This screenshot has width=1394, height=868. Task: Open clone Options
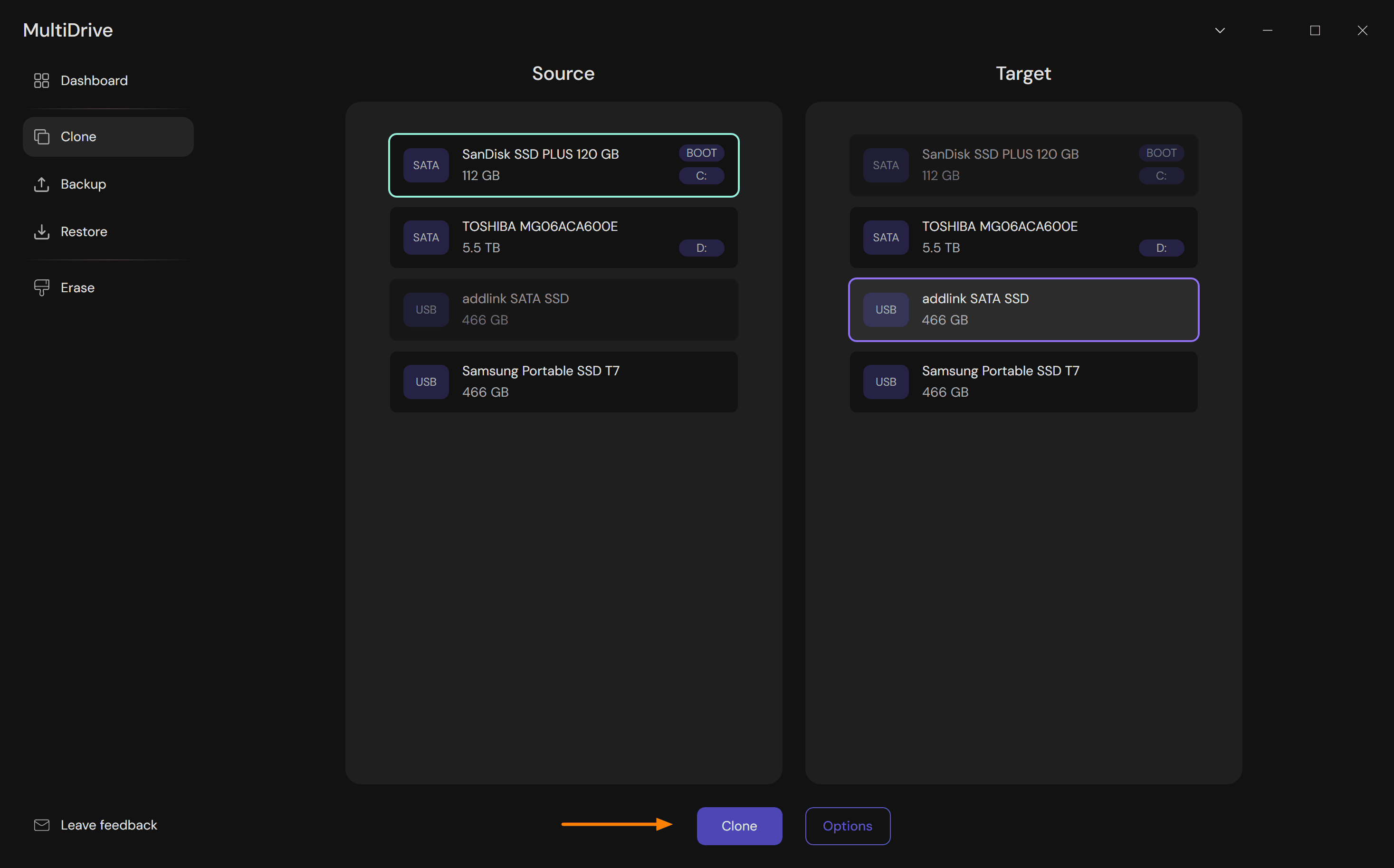click(x=847, y=826)
